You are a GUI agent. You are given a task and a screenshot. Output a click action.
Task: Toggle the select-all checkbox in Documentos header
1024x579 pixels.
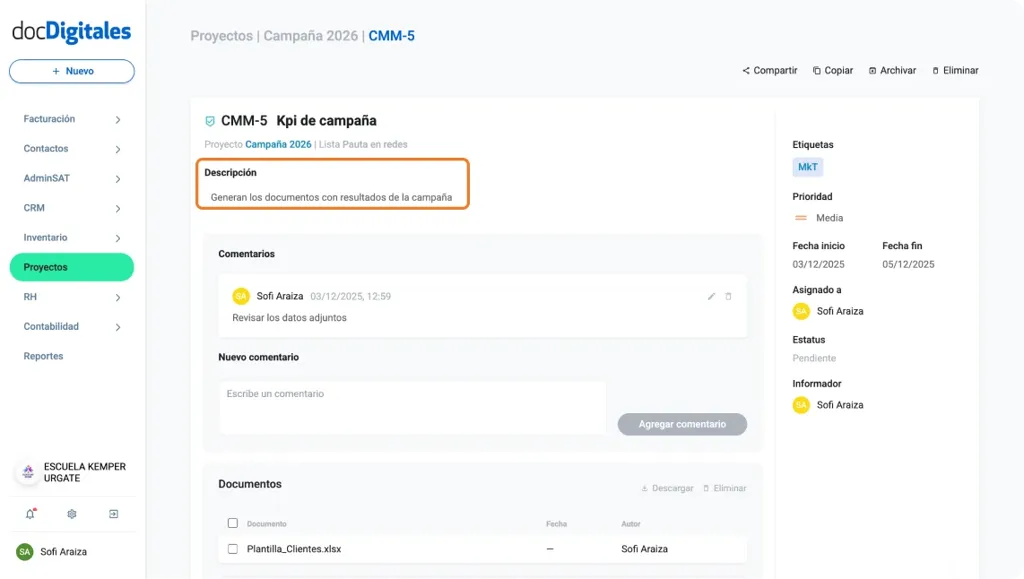coord(233,523)
